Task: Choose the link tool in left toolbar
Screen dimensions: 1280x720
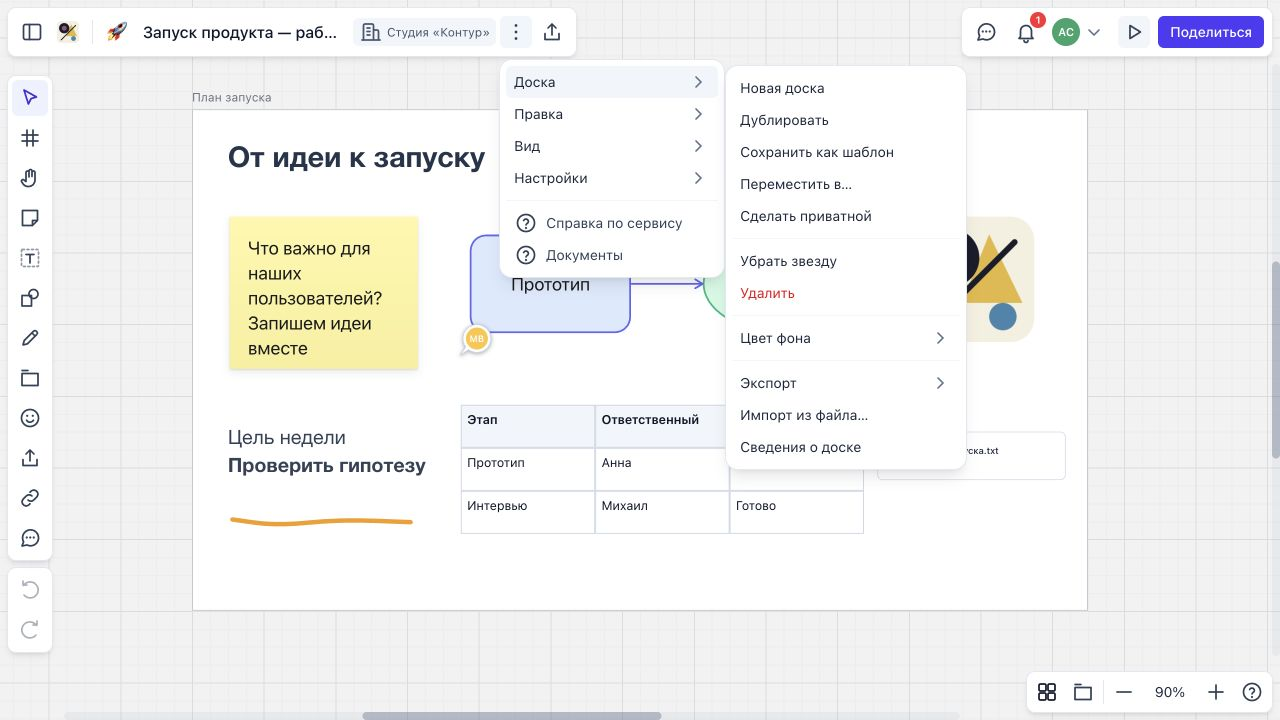Action: (30, 498)
